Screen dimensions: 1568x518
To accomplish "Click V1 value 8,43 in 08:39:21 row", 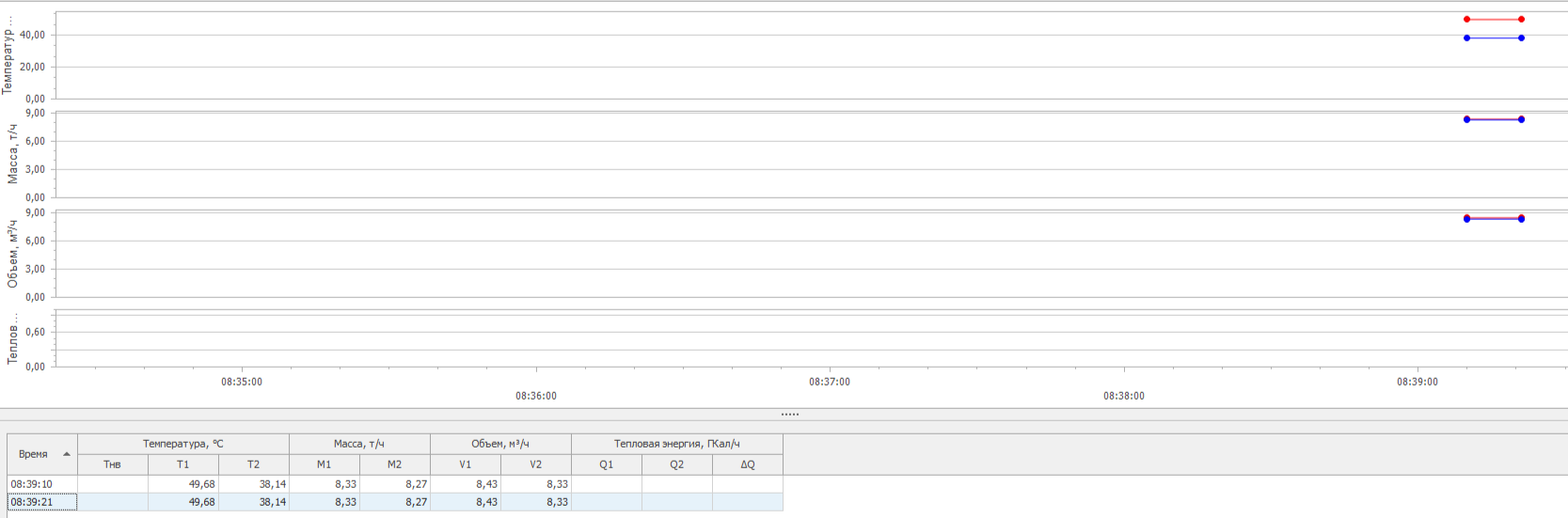I will [x=466, y=502].
